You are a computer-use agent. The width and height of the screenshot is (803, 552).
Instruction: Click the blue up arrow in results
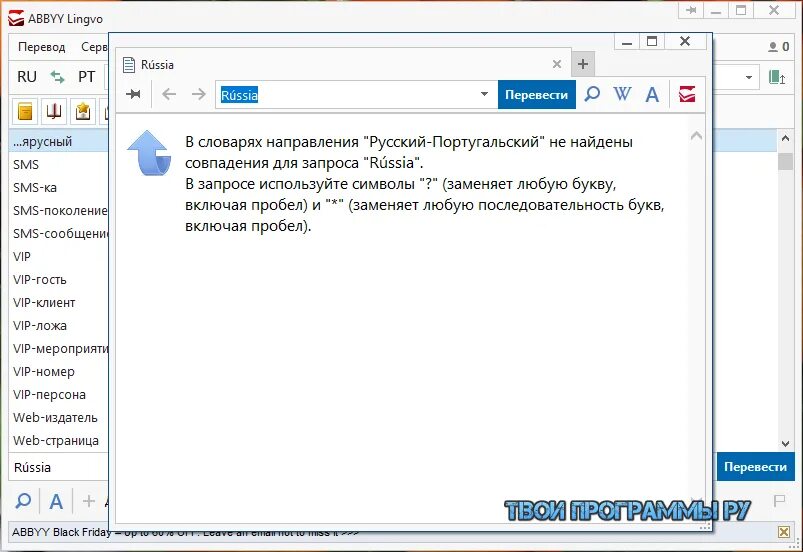click(149, 153)
